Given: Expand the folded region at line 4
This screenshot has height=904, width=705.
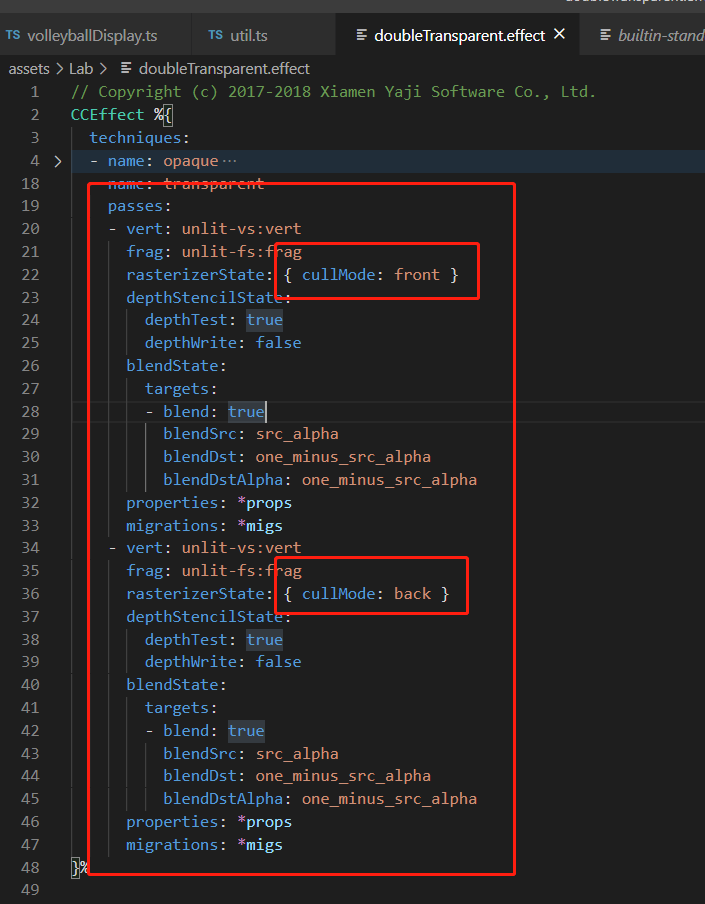Looking at the screenshot, I should coord(58,160).
